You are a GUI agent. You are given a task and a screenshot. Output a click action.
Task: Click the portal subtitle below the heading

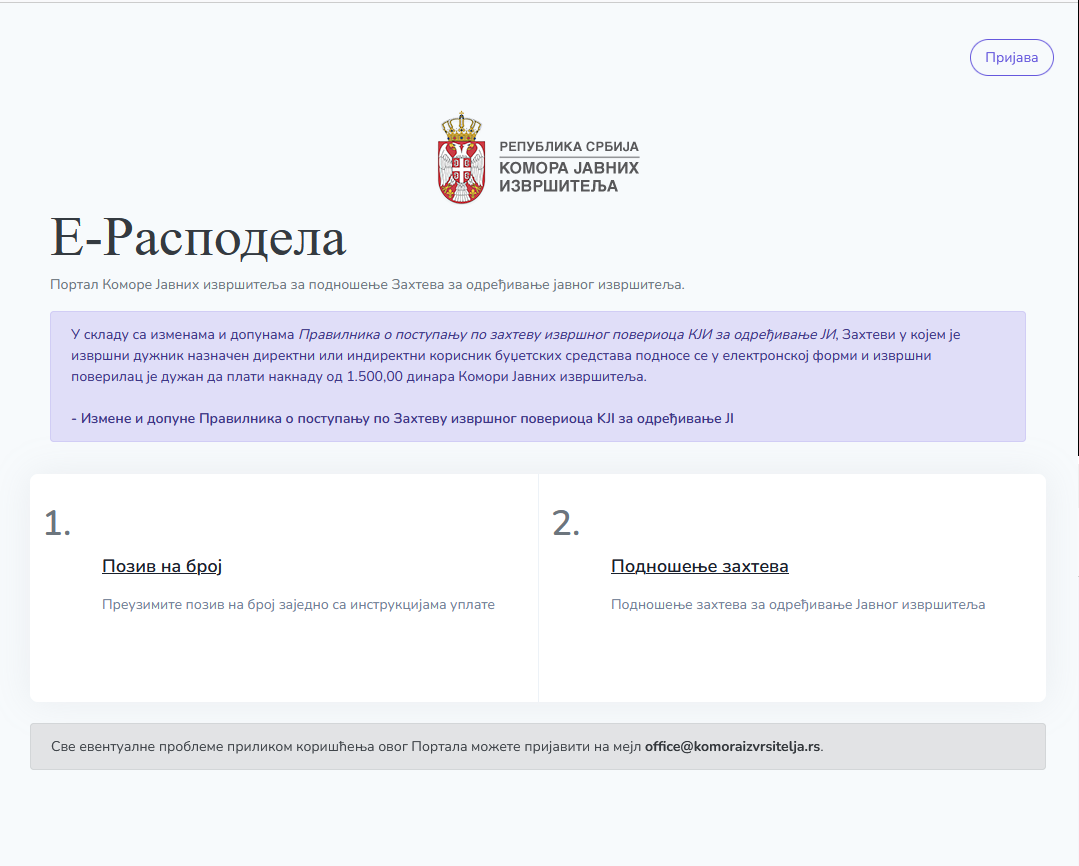coord(367,284)
